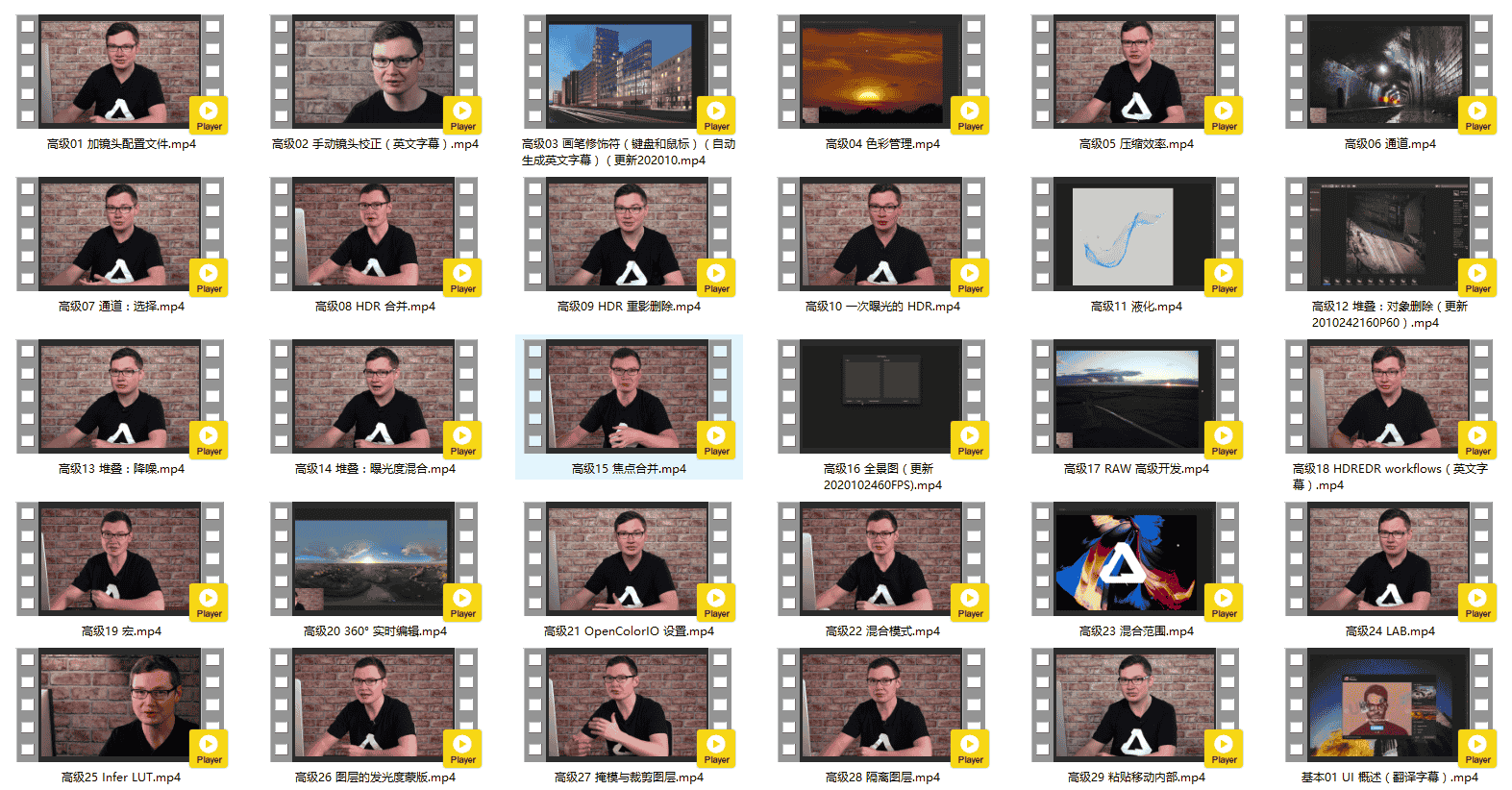This screenshot has width=1512, height=790.
Task: Select the name 高级18 HDREDR workflows（英文字幕）.mp4
Action: click(x=1390, y=477)
